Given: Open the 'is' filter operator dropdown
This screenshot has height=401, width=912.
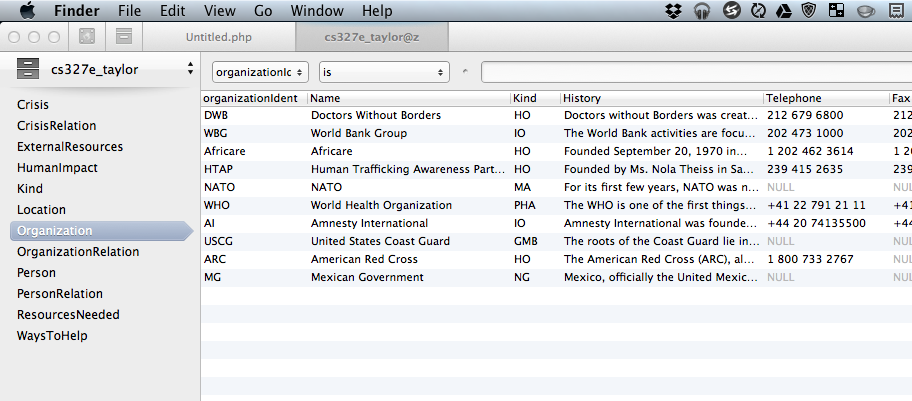Looking at the screenshot, I should pos(384,72).
